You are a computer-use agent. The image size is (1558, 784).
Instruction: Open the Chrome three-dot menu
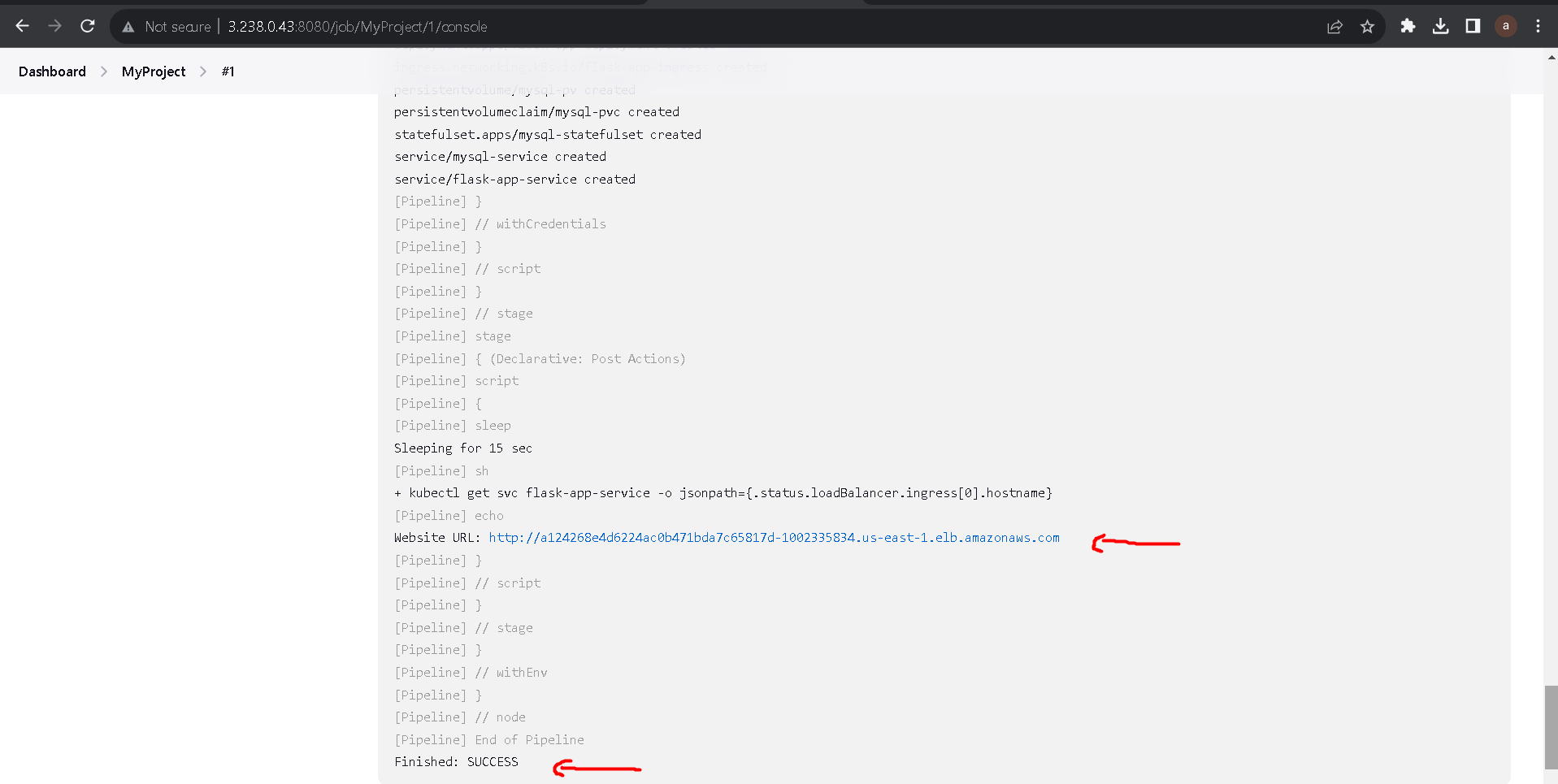click(1537, 26)
